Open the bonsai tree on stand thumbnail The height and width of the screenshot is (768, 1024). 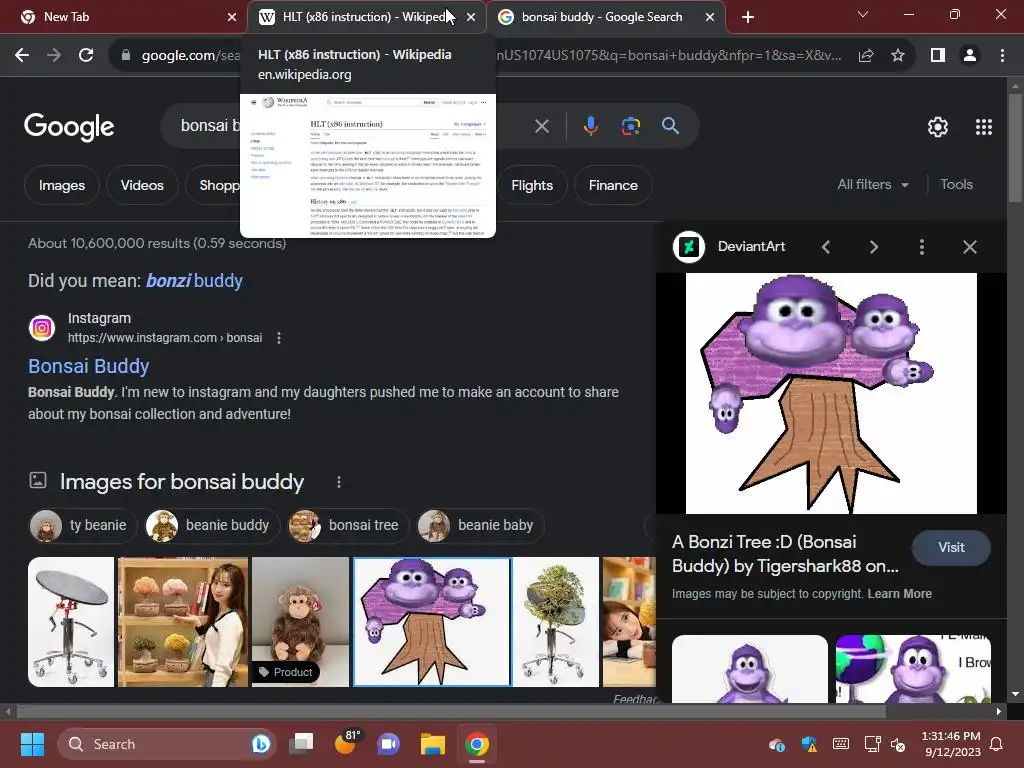click(556, 622)
